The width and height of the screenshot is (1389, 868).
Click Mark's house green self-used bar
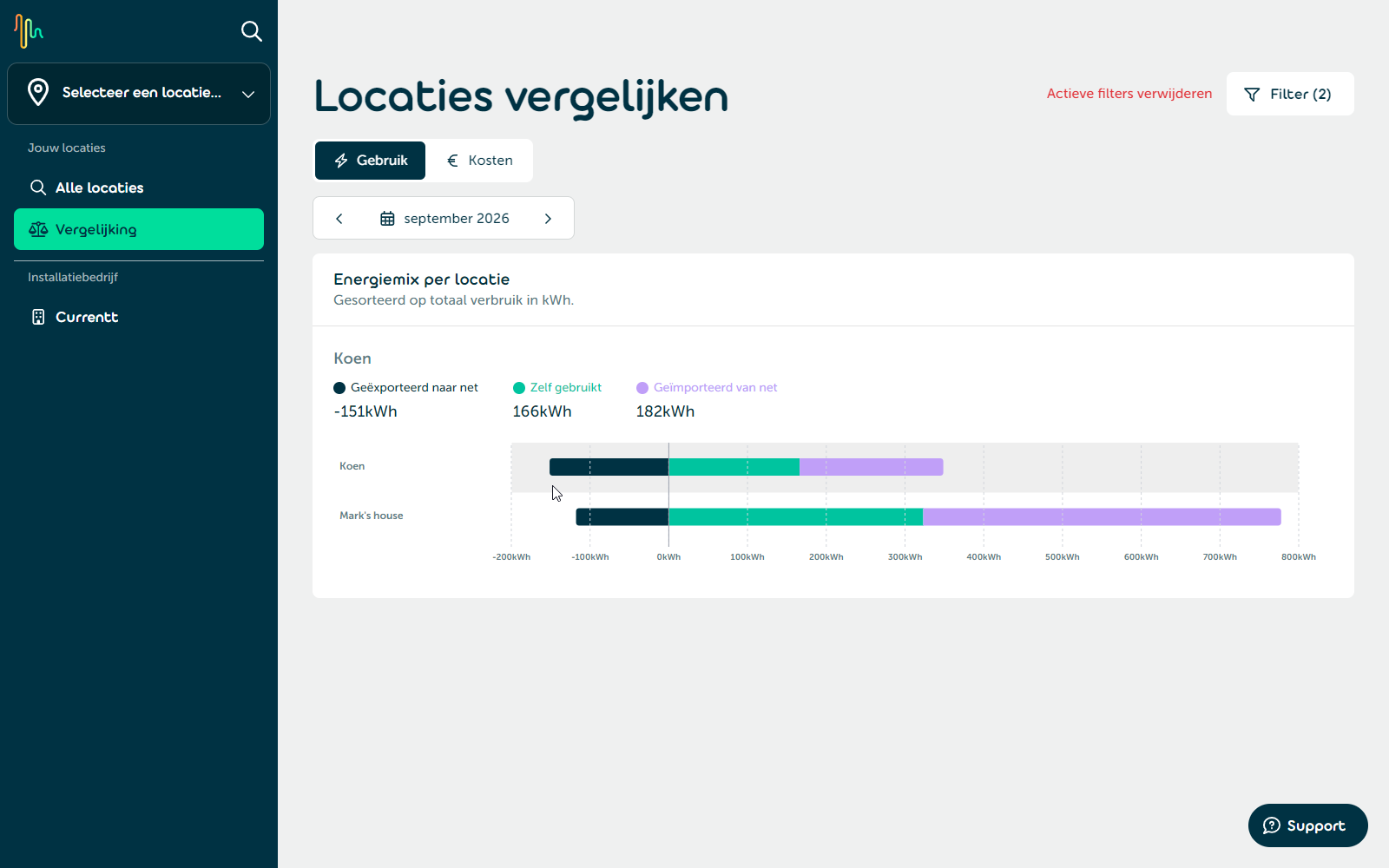coord(795,517)
